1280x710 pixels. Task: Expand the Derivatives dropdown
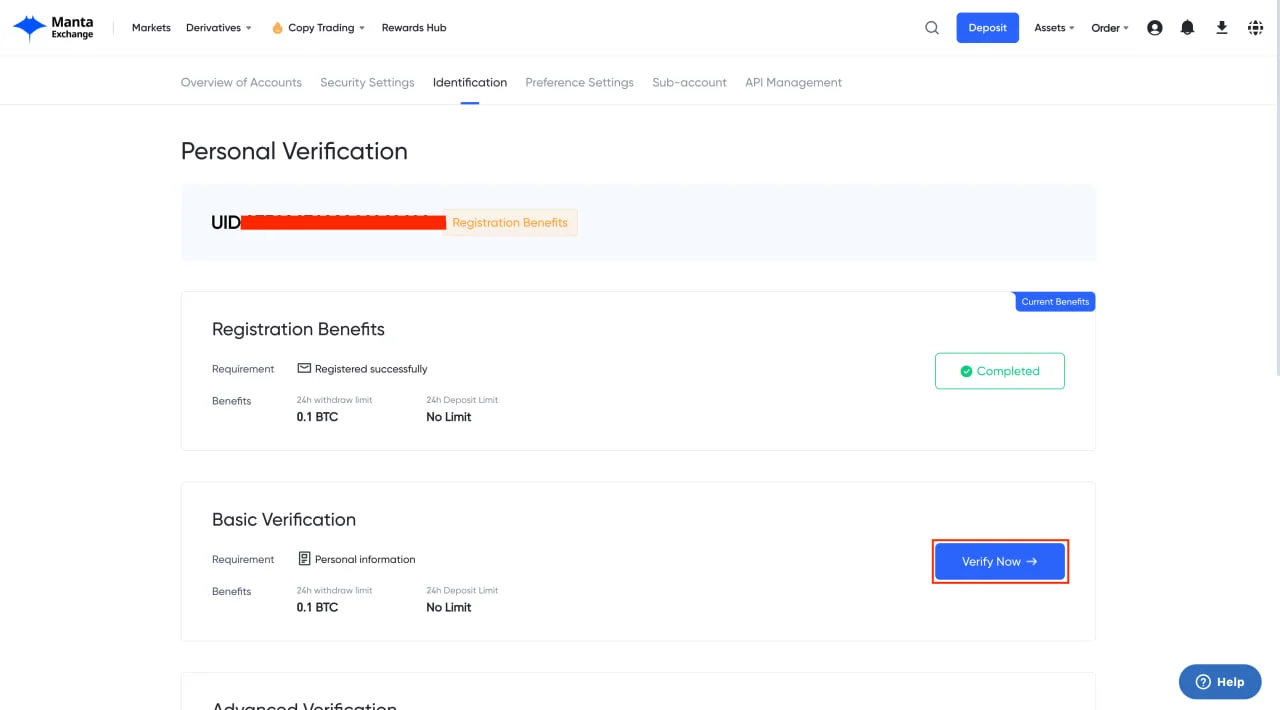coord(218,28)
